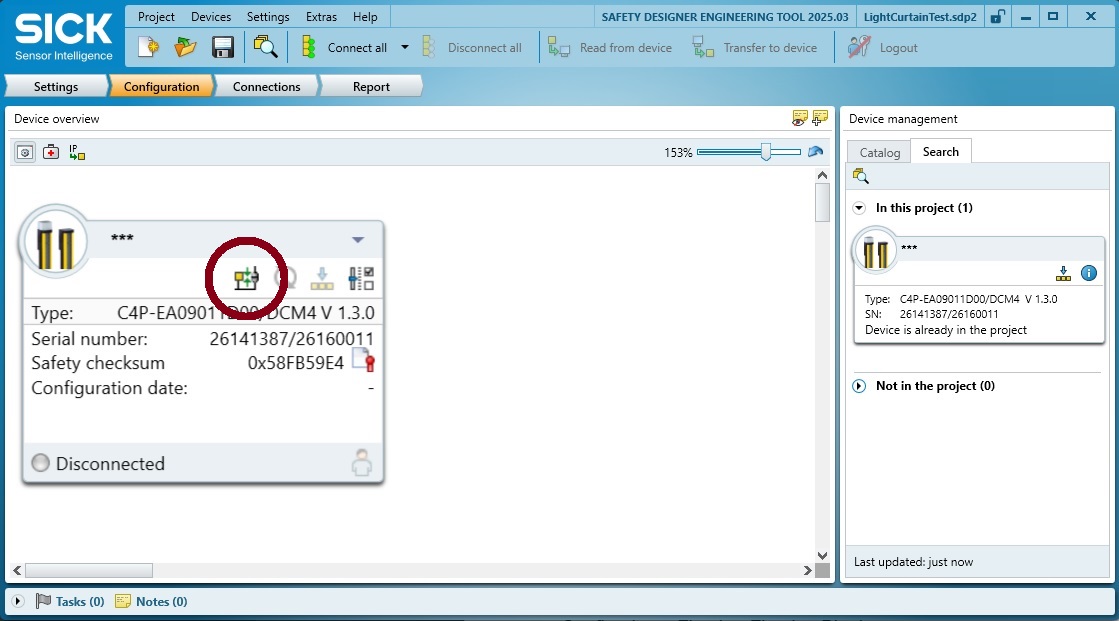Viewport: 1119px width, 621px height.
Task: Click the add note icon in Device overview header
Action: [x=820, y=118]
